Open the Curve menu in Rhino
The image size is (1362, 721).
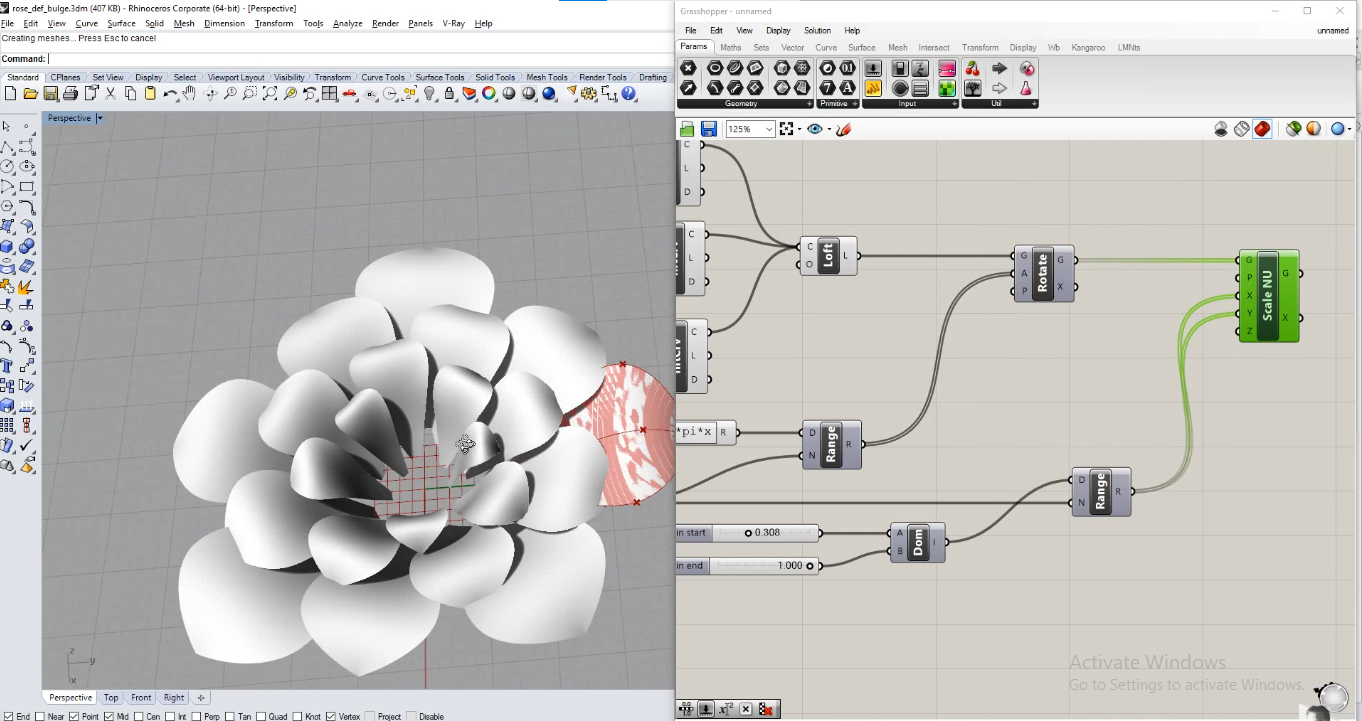coord(87,23)
